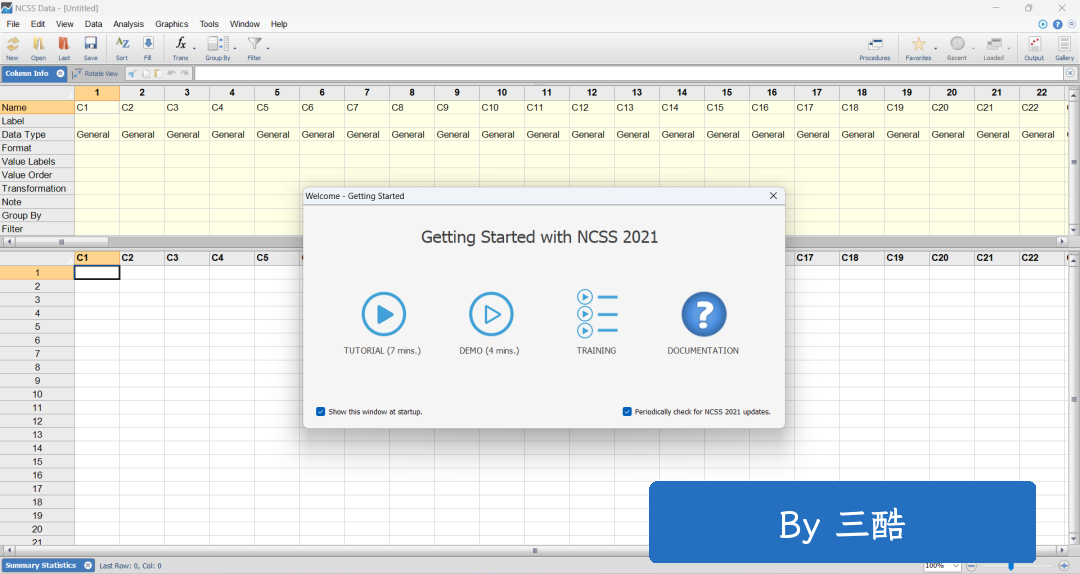Select cell C1 row 1 in data grid

point(97,273)
